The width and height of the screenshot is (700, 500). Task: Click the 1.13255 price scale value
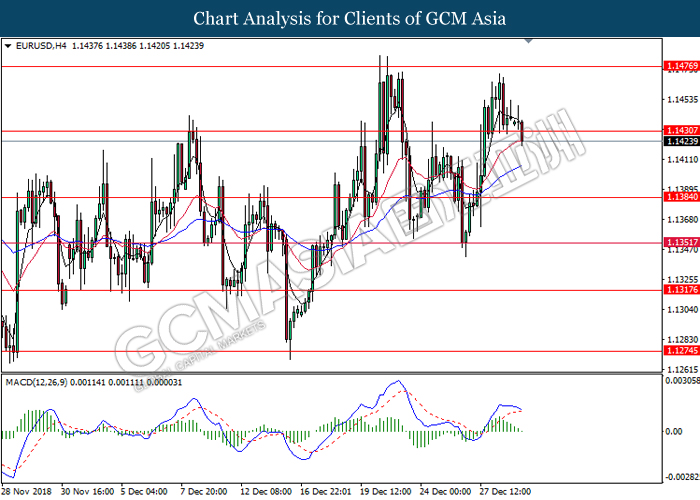(682, 279)
